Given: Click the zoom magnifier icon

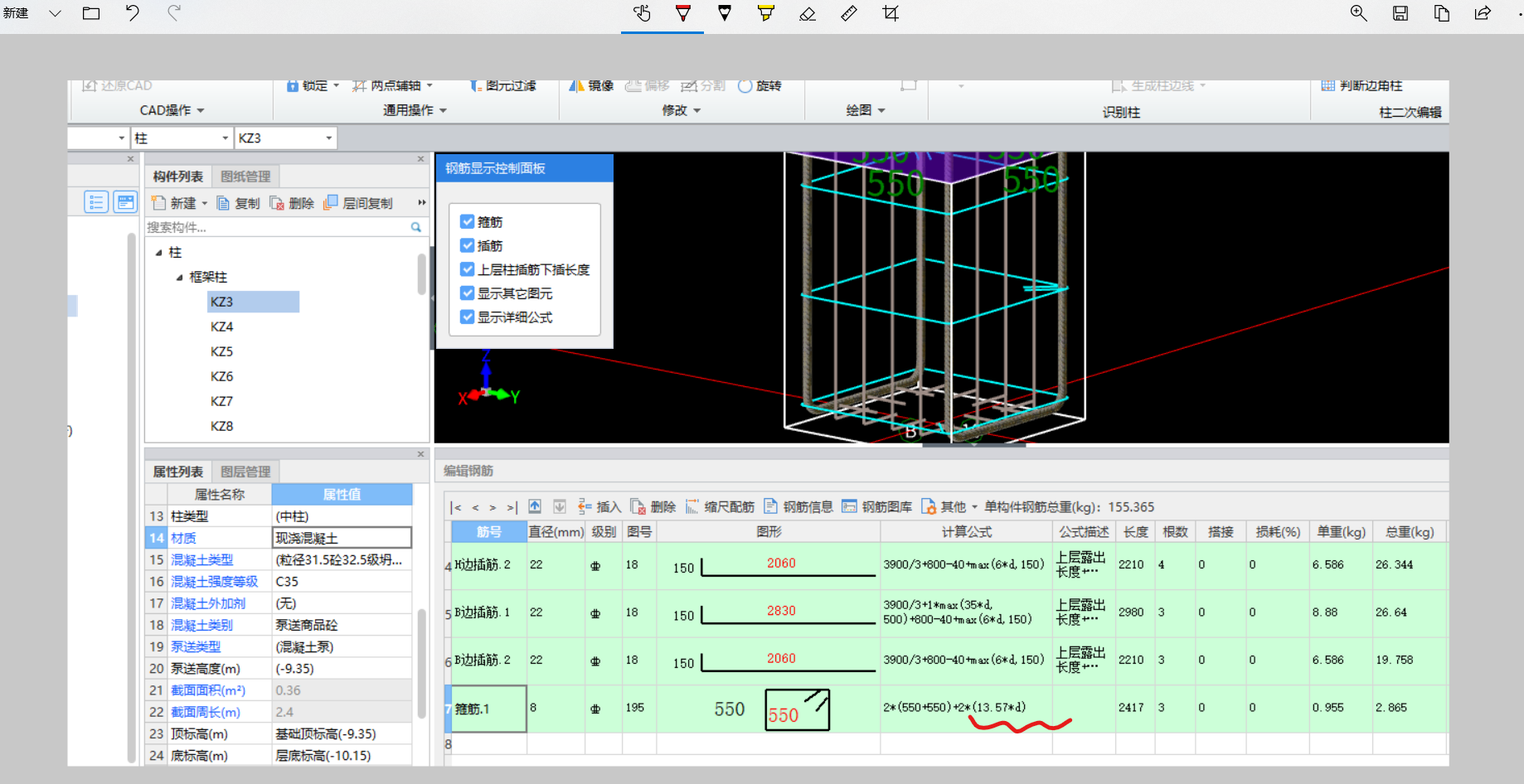Looking at the screenshot, I should (1358, 13).
